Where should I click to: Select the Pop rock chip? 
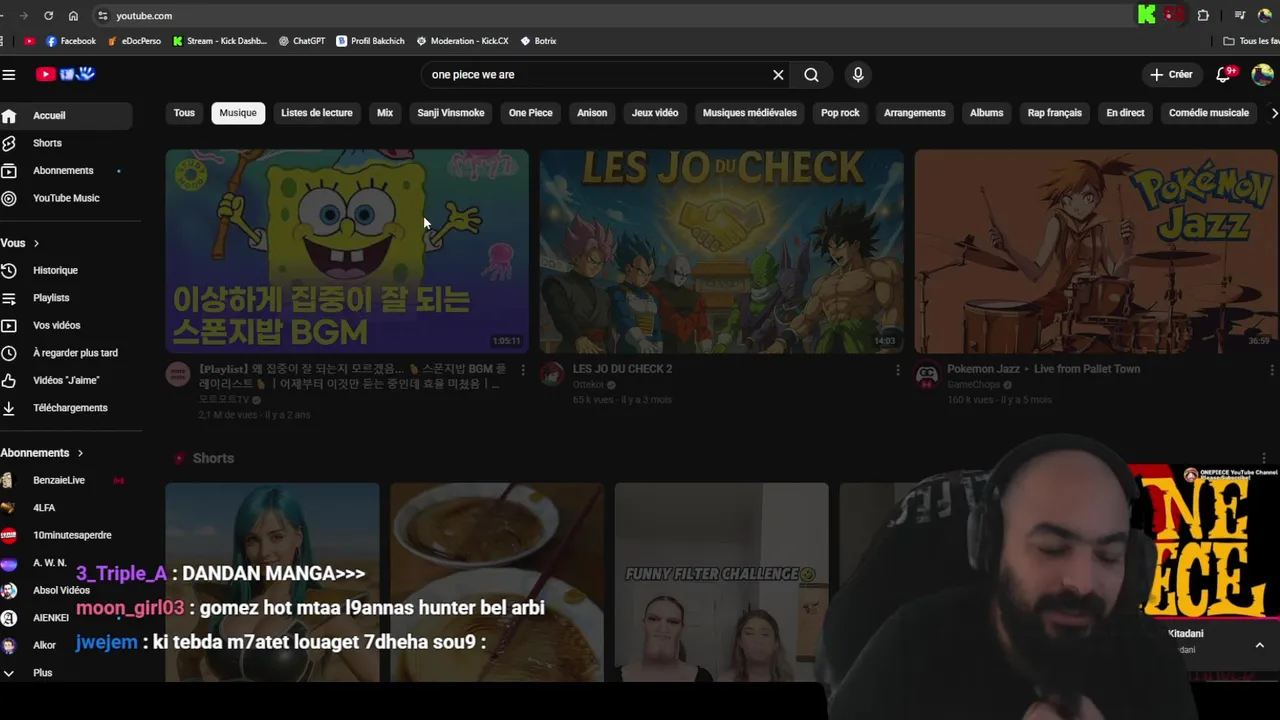[x=840, y=113]
